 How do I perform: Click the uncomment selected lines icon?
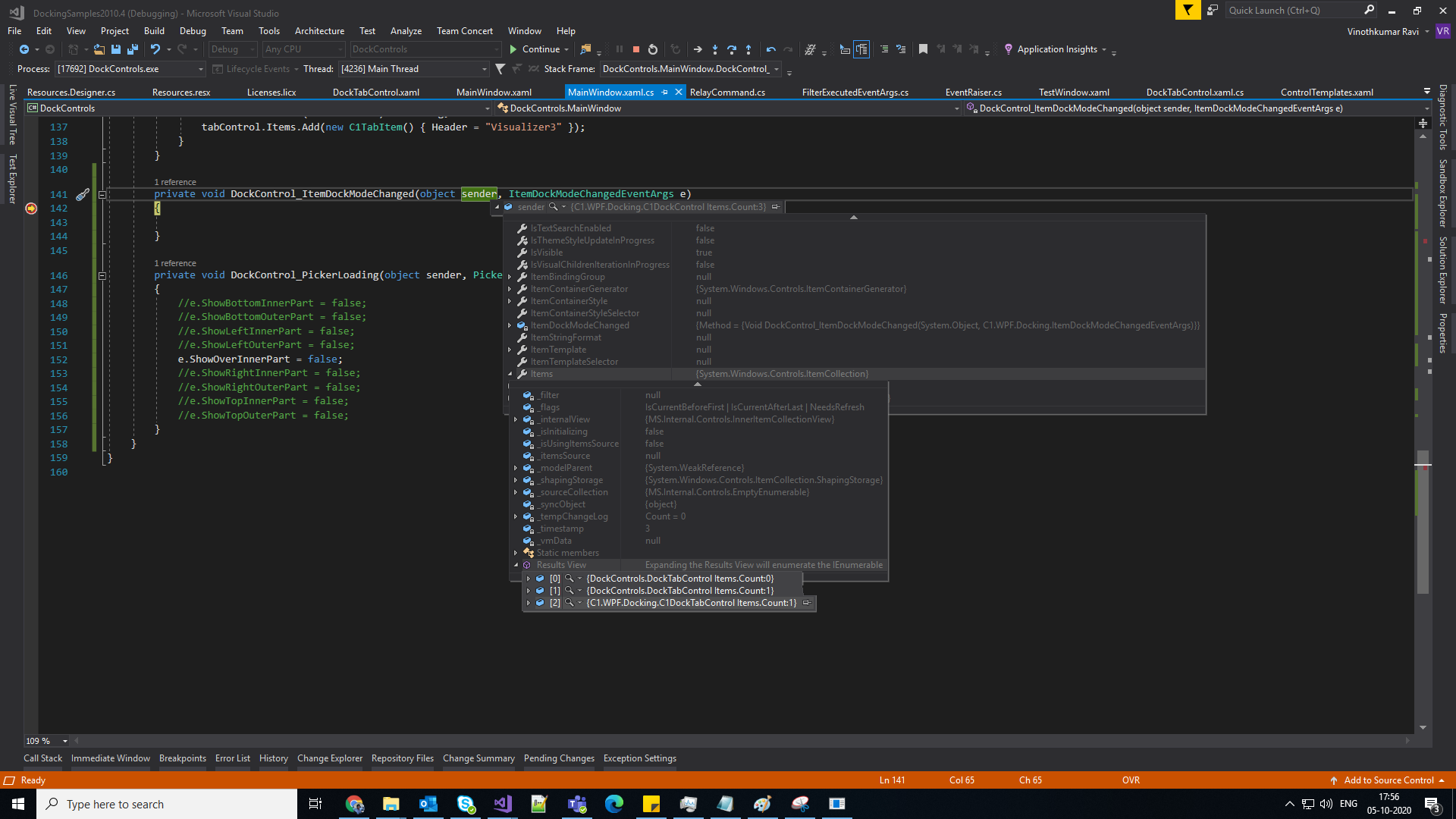point(901,49)
